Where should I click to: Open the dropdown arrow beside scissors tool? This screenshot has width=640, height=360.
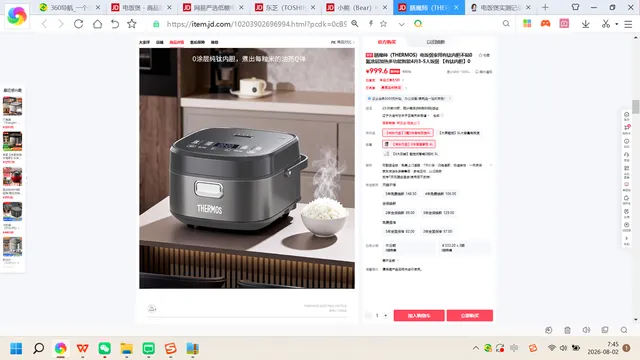click(x=616, y=24)
